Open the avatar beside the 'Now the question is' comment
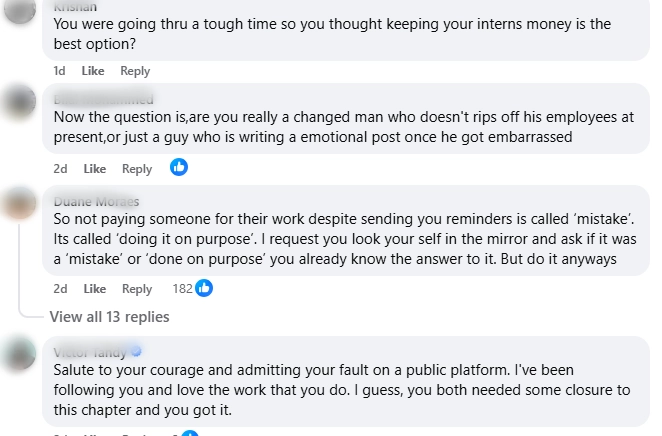This screenshot has width=662, height=436. 20,102
